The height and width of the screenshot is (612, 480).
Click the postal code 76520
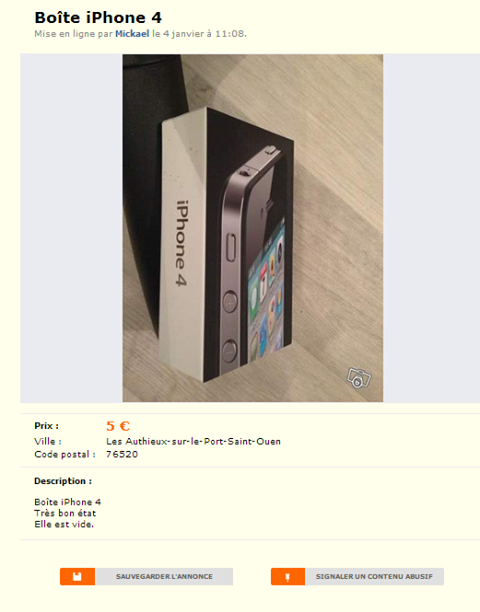point(122,454)
